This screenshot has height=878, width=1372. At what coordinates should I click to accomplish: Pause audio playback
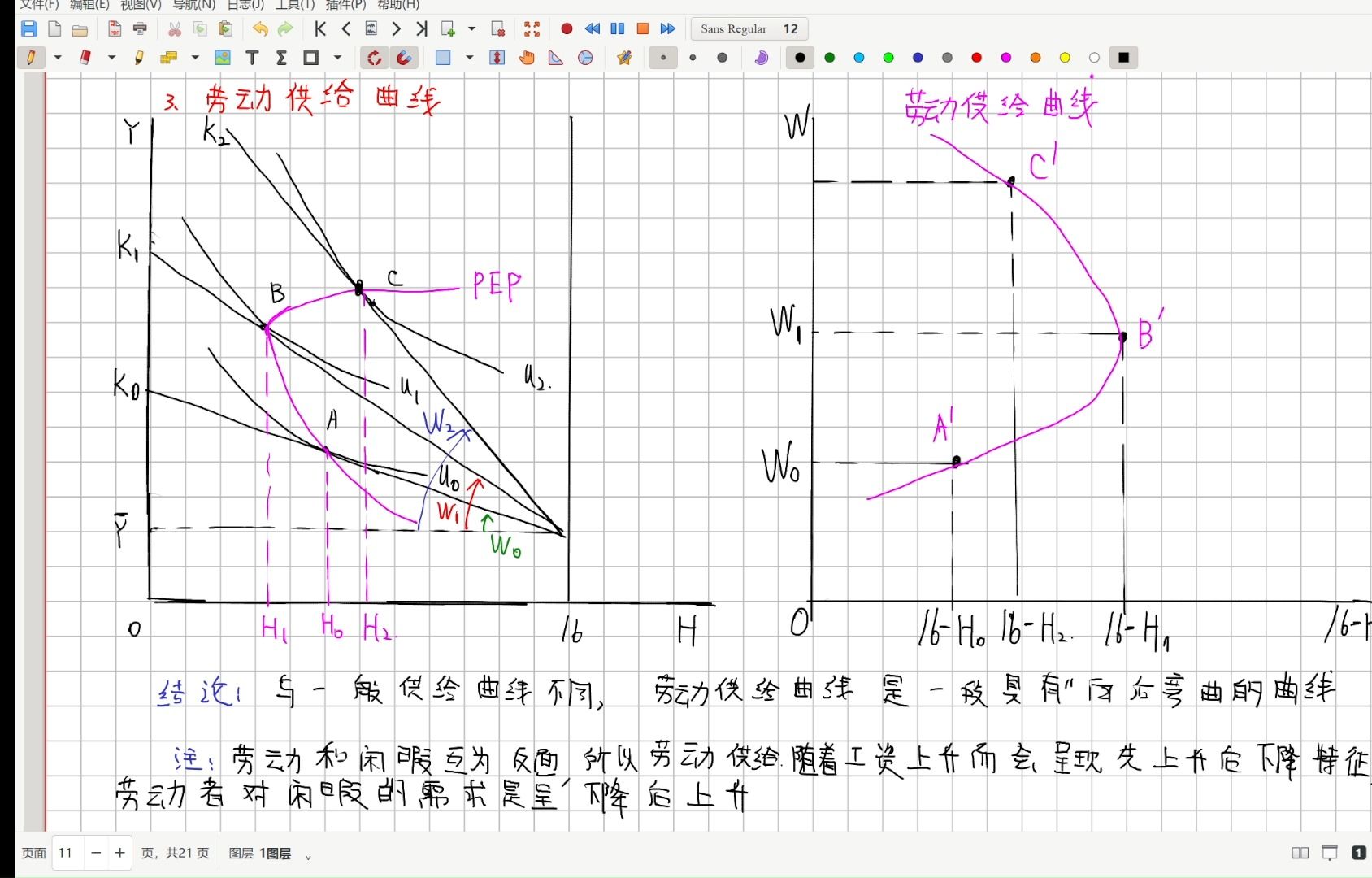[x=618, y=29]
